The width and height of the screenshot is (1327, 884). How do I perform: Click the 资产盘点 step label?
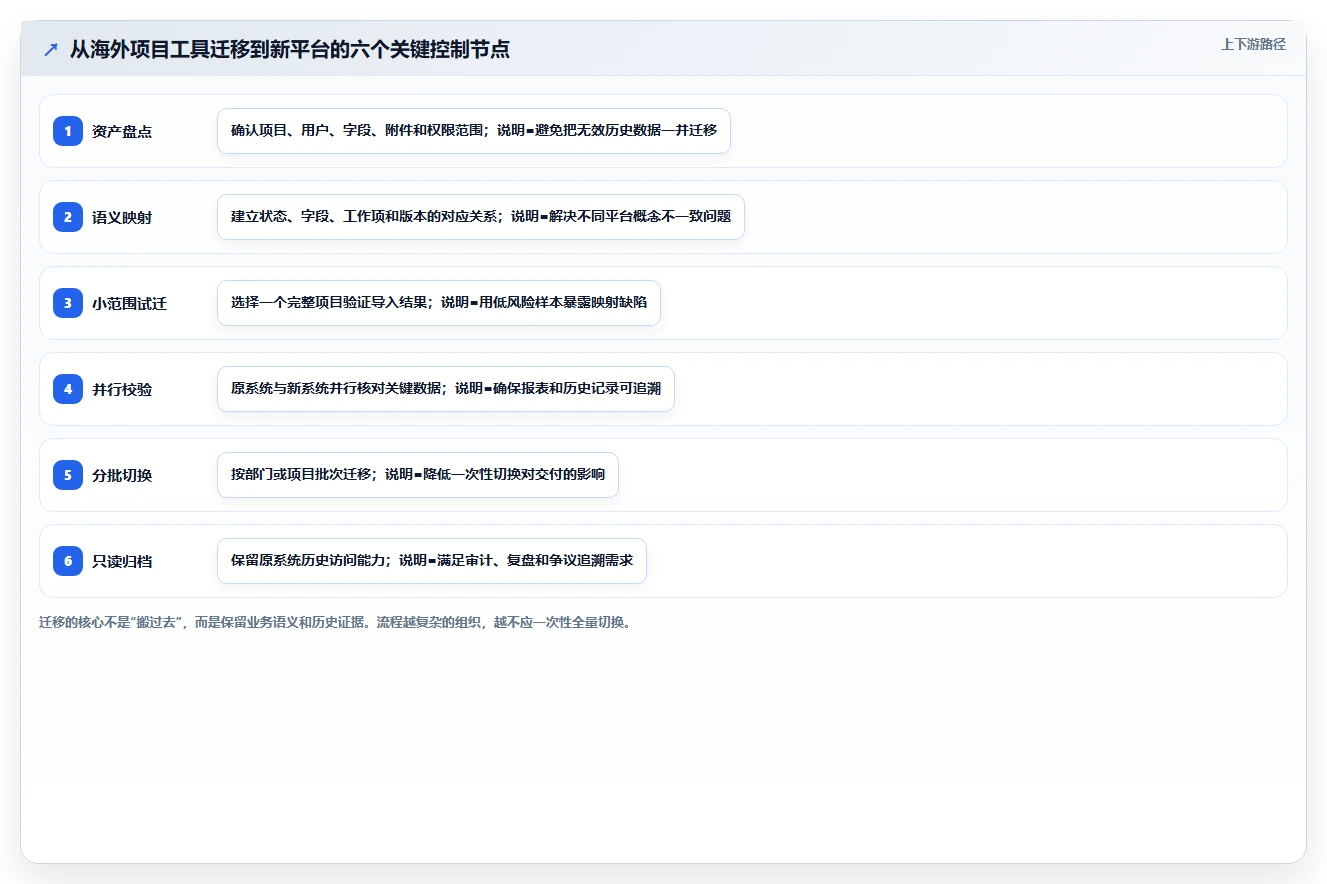(122, 131)
